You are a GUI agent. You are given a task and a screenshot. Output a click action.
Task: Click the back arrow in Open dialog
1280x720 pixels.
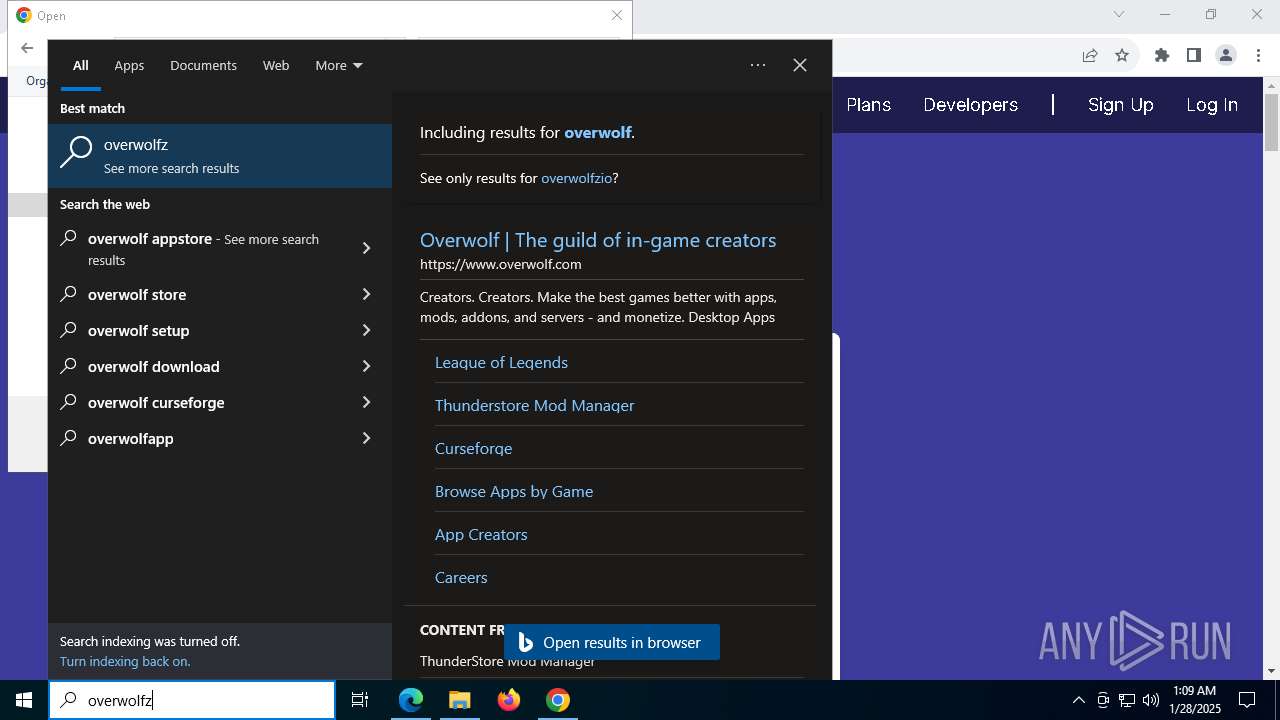coord(27,48)
